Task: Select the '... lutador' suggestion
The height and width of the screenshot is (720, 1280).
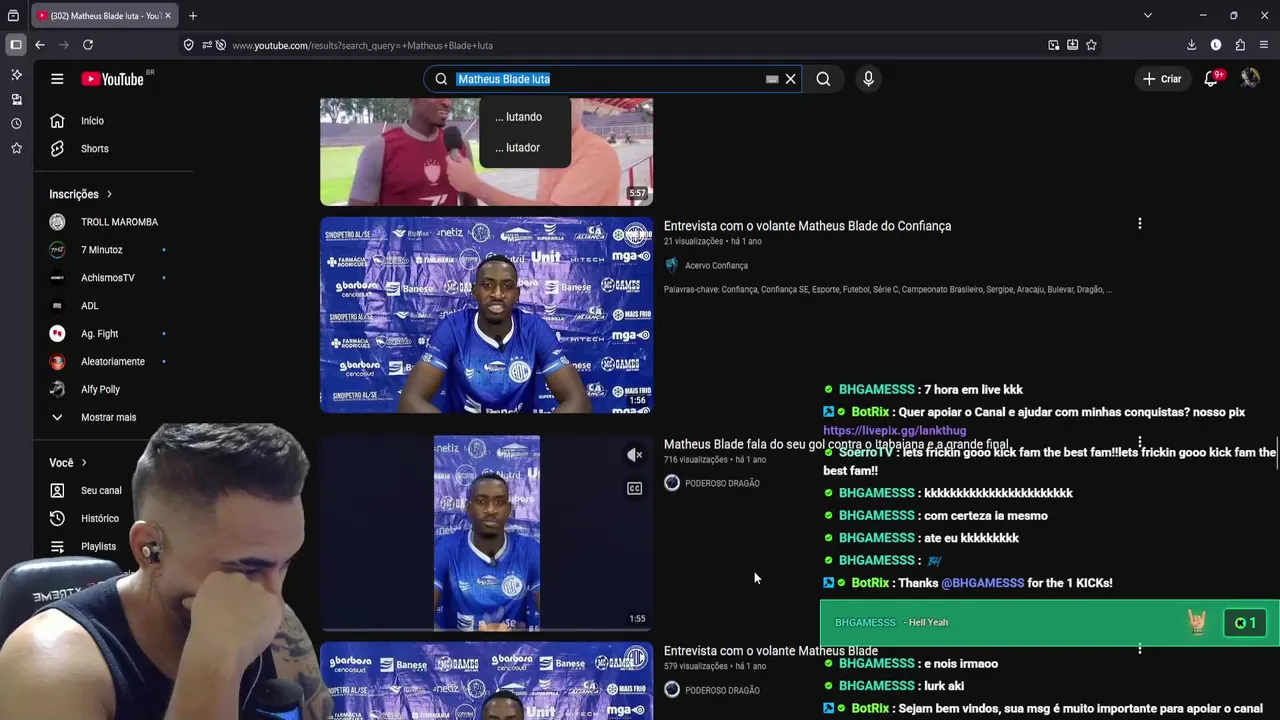Action: [525, 148]
